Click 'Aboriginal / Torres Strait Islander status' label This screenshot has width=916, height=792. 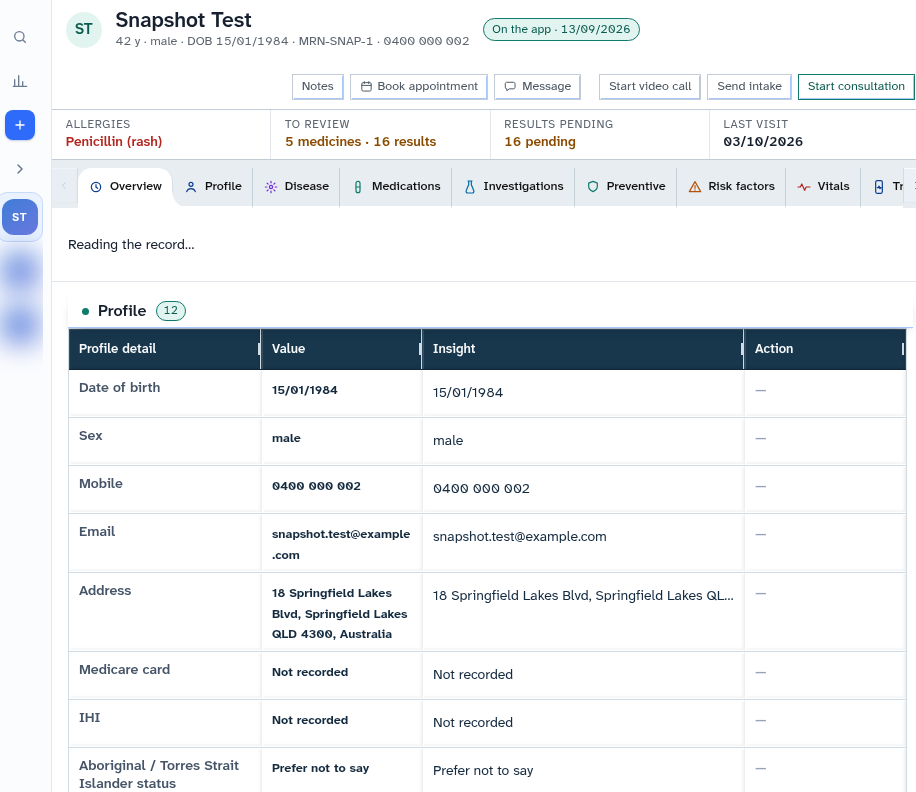click(159, 774)
